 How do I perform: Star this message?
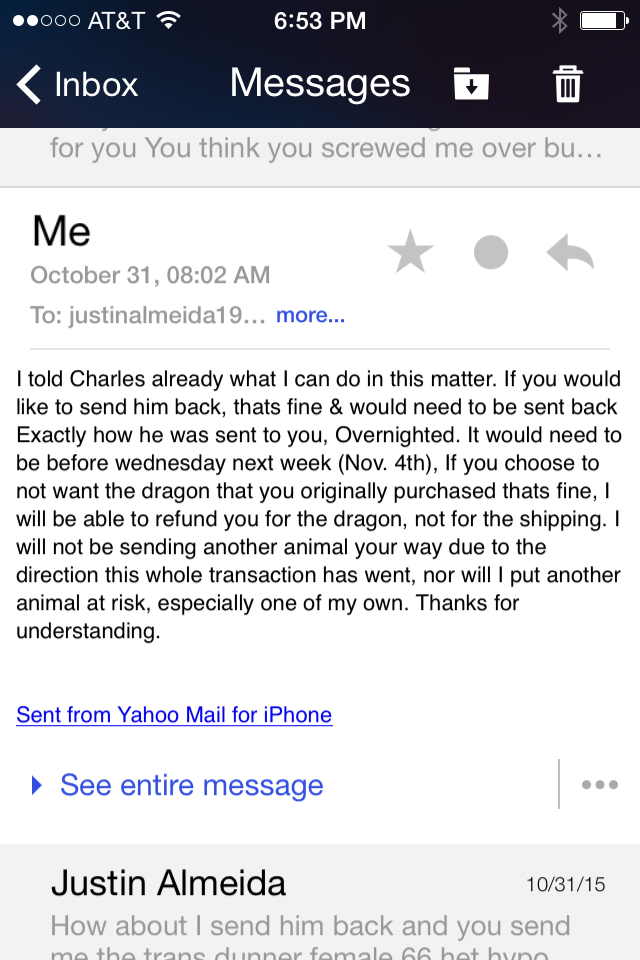tap(410, 252)
